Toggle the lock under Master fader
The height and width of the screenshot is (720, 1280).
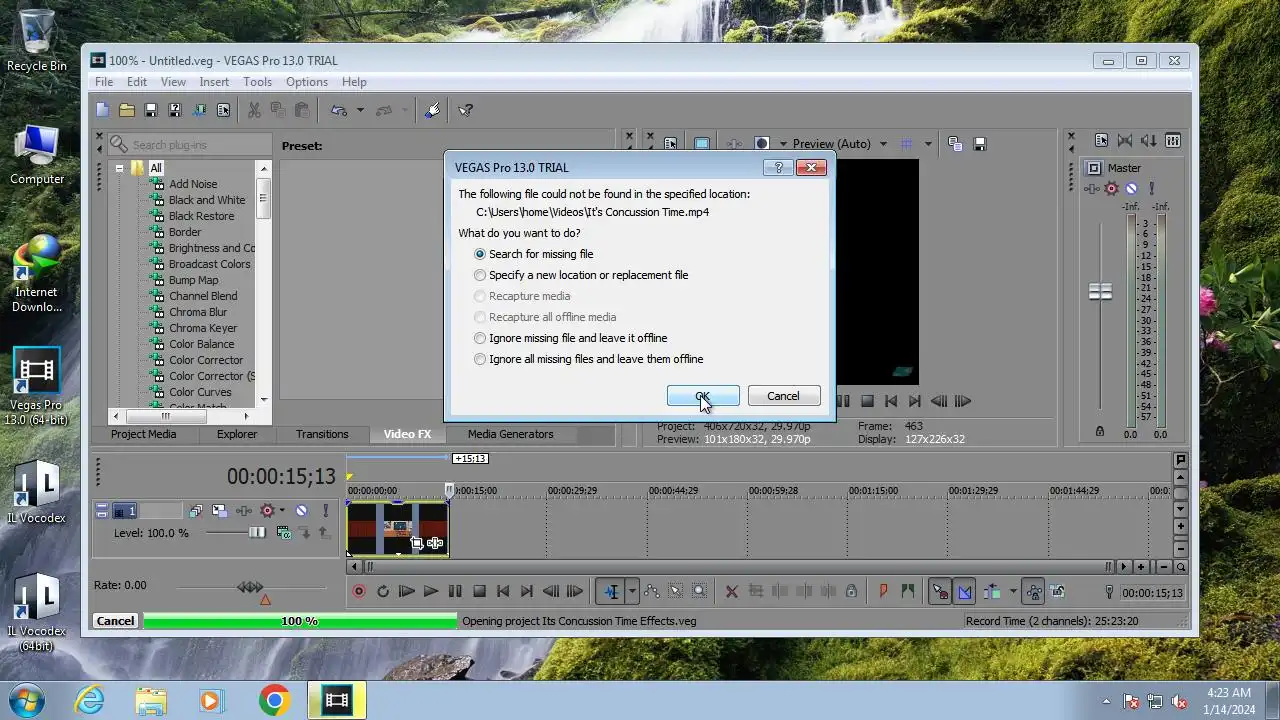[x=1100, y=431]
